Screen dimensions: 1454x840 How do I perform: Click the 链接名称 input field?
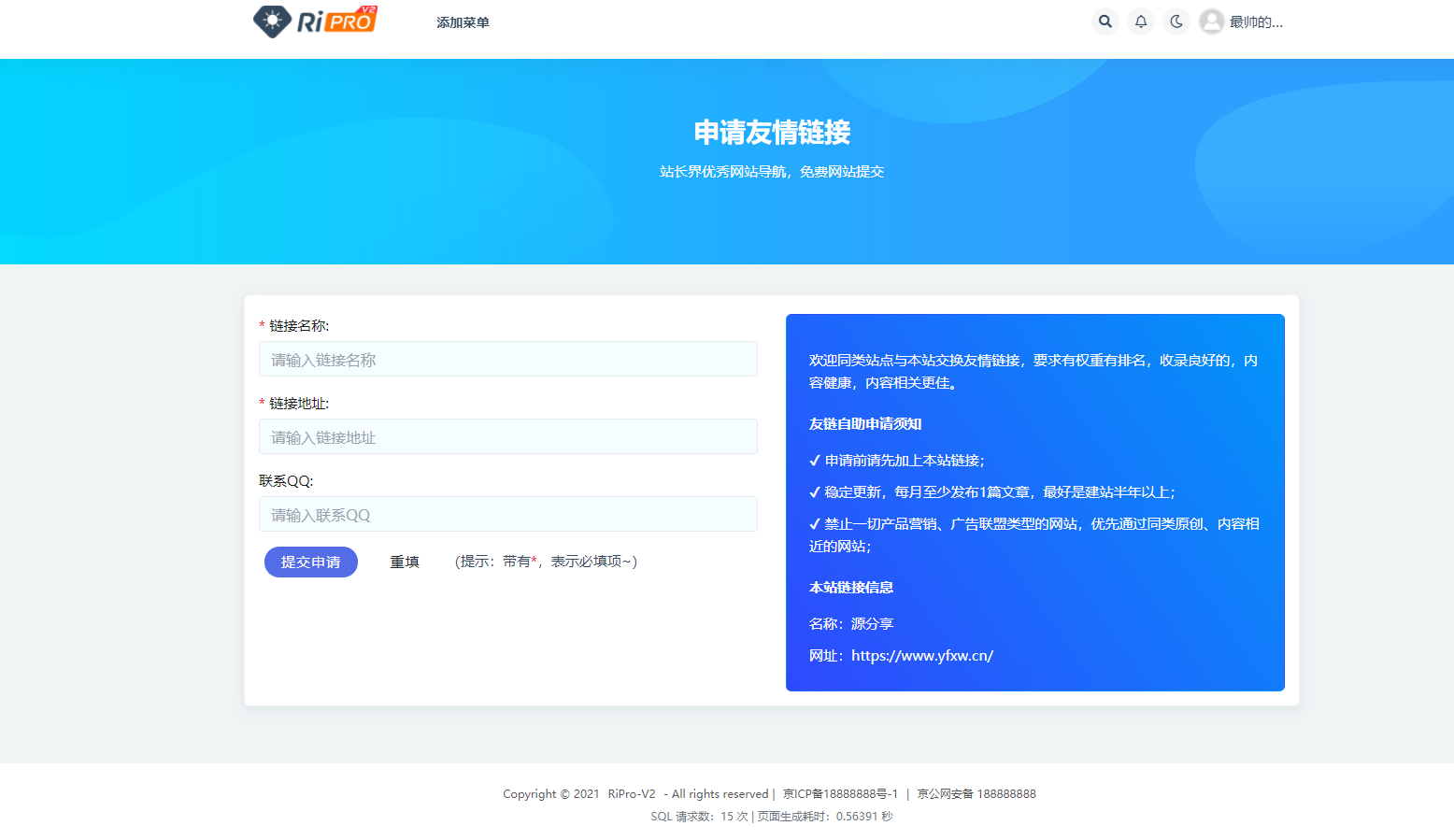coord(507,359)
